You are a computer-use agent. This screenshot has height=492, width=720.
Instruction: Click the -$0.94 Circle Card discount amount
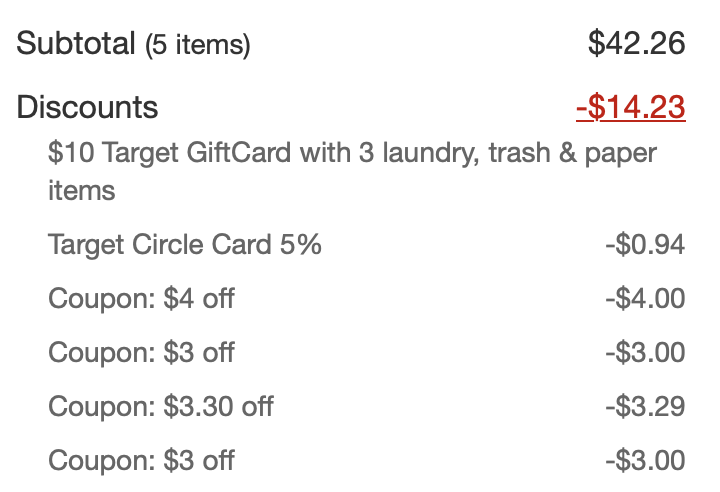[x=645, y=244]
